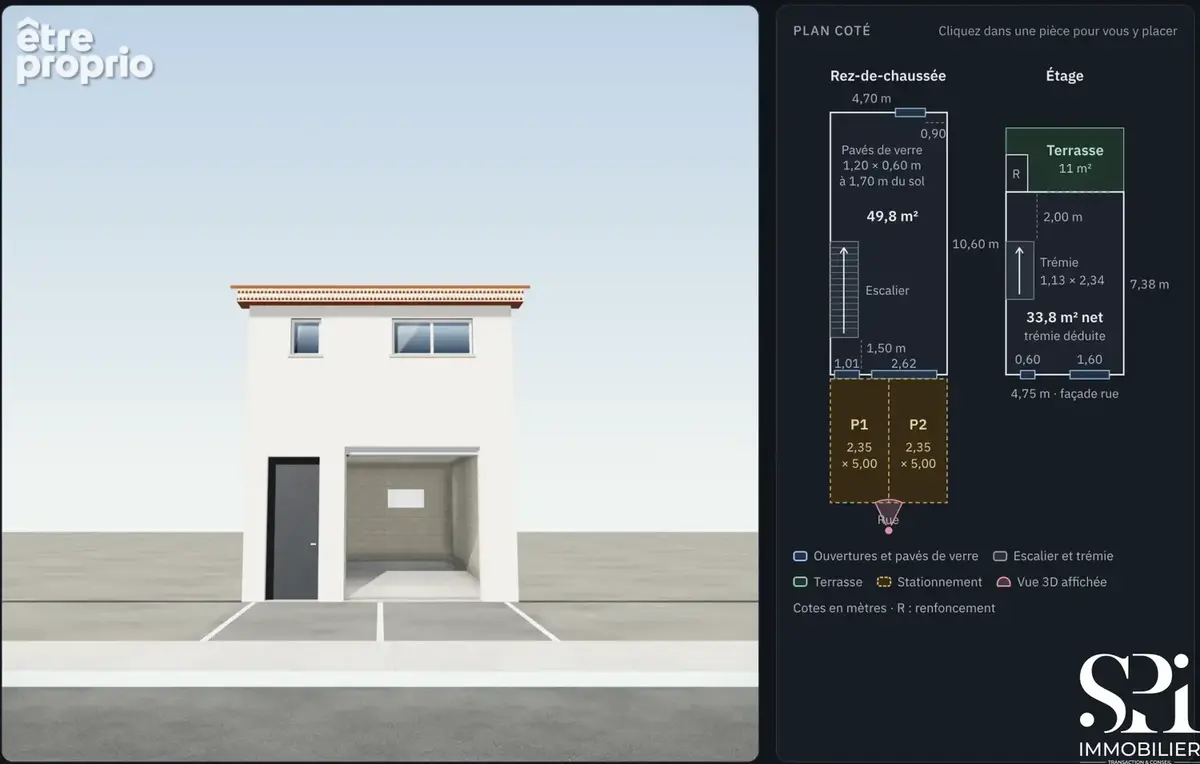
Task: Click the green Terrasse legend swatch
Action: point(800,582)
